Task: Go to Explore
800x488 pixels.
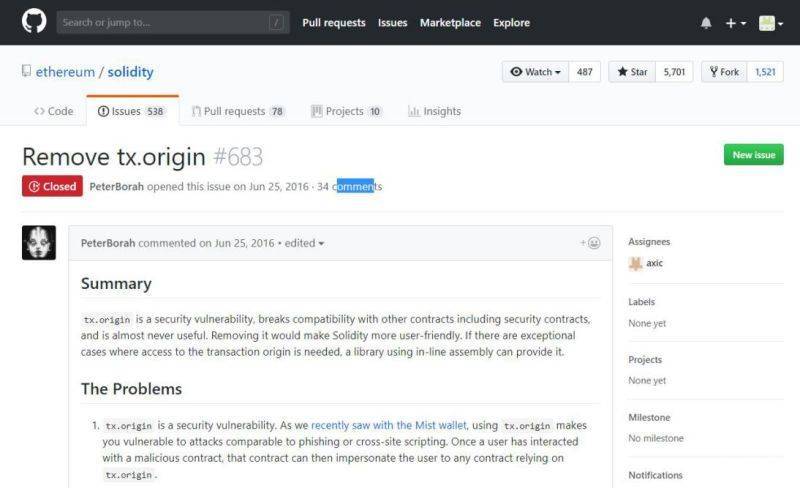Action: [x=511, y=22]
